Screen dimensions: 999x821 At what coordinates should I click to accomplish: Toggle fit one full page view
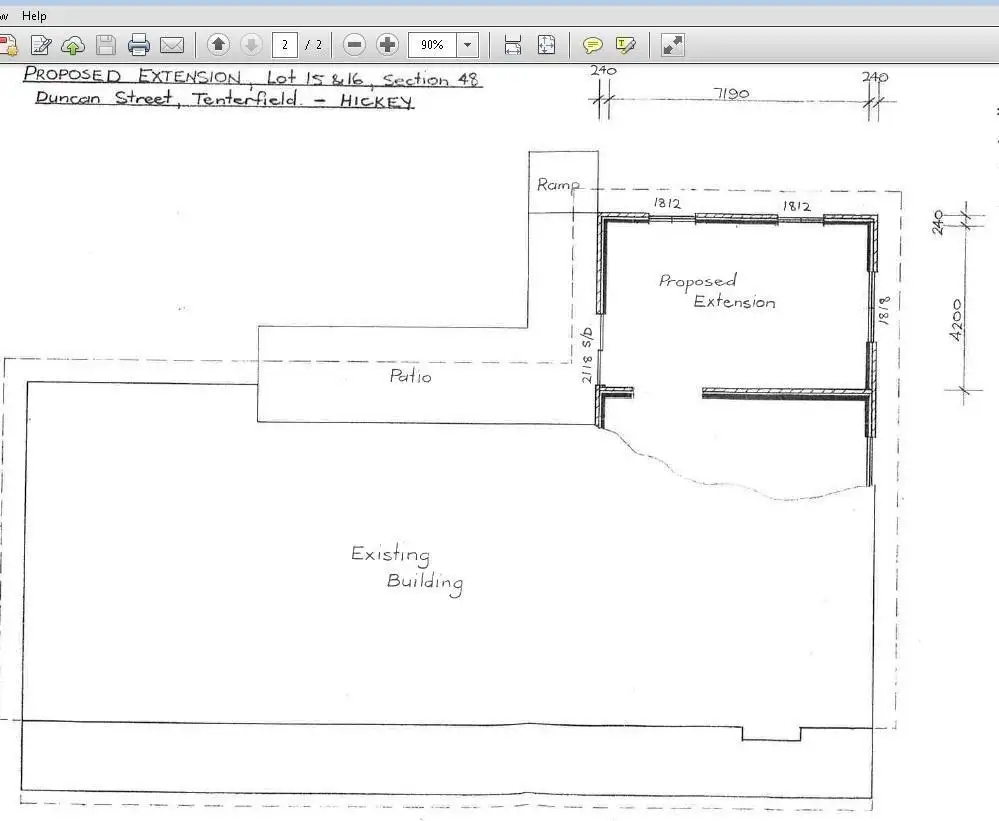pyautogui.click(x=546, y=45)
